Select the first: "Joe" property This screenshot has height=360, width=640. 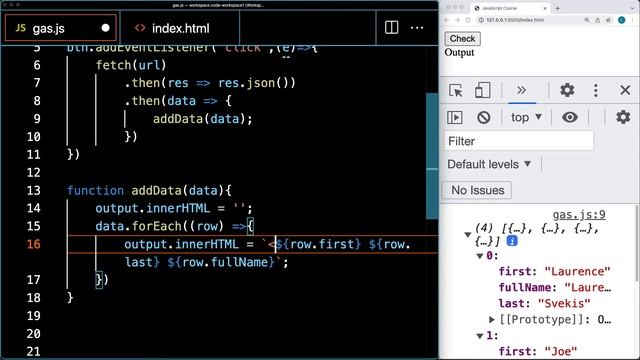click(x=538, y=351)
